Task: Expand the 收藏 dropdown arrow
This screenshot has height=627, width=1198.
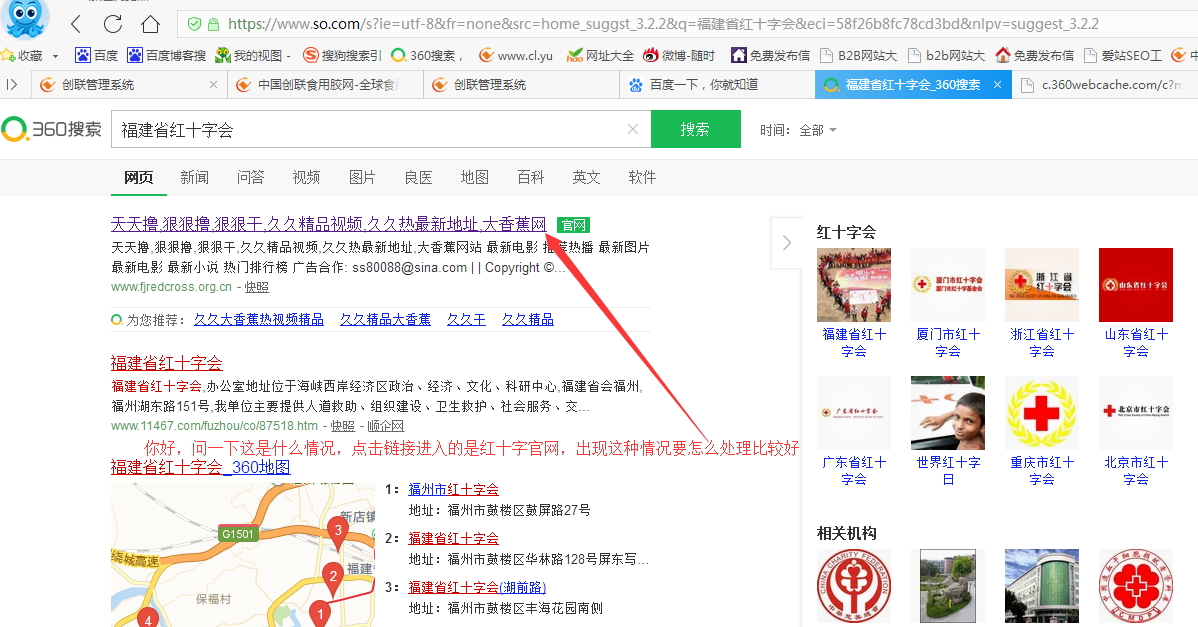Action: click(x=55, y=56)
